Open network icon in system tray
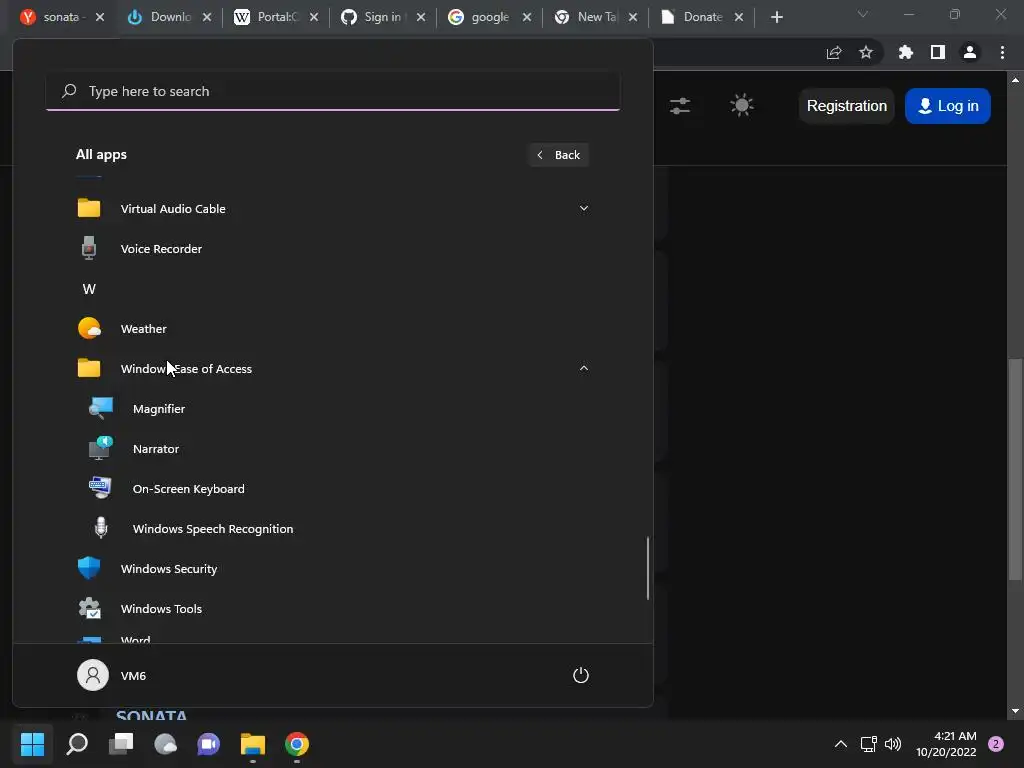1024x768 pixels. pos(869,744)
